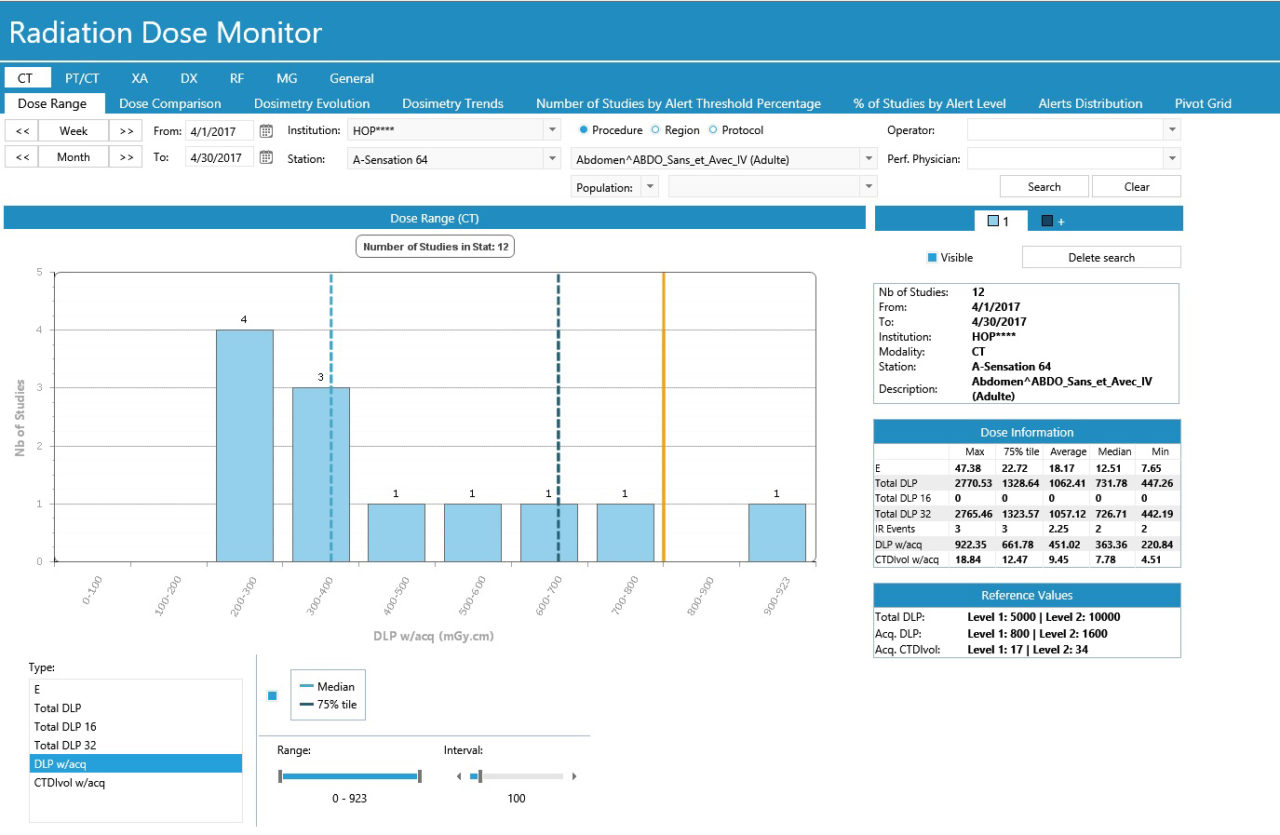1280x835 pixels.
Task: Expand the Institution dropdown
Action: (552, 131)
